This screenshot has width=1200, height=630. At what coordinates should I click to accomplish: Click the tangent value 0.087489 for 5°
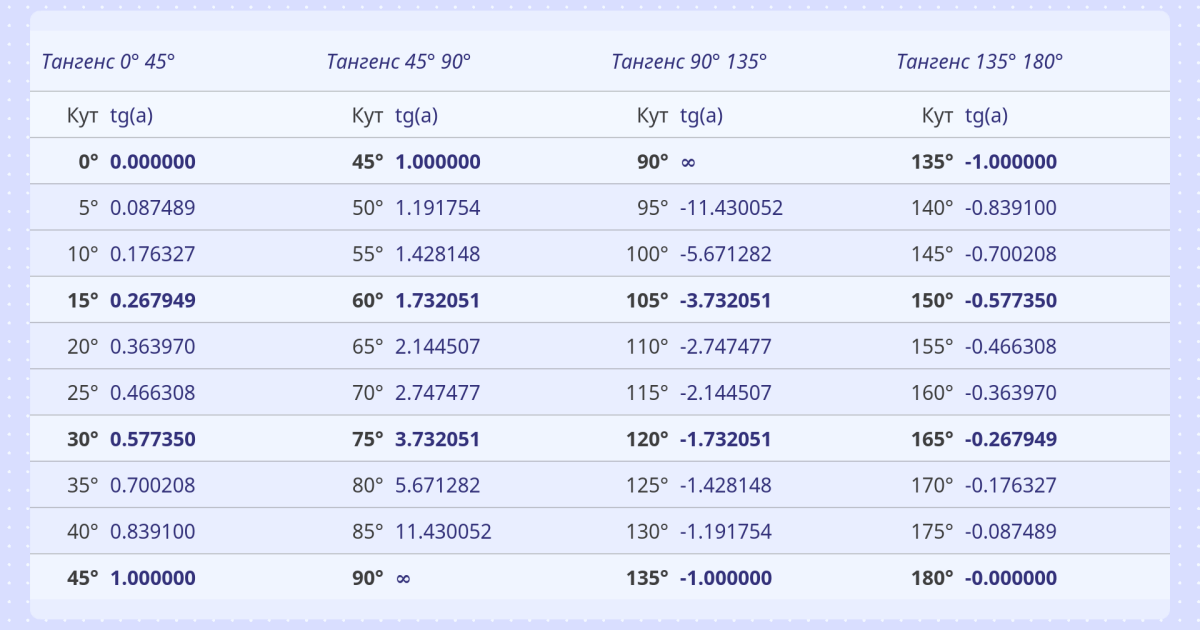[x=152, y=208]
